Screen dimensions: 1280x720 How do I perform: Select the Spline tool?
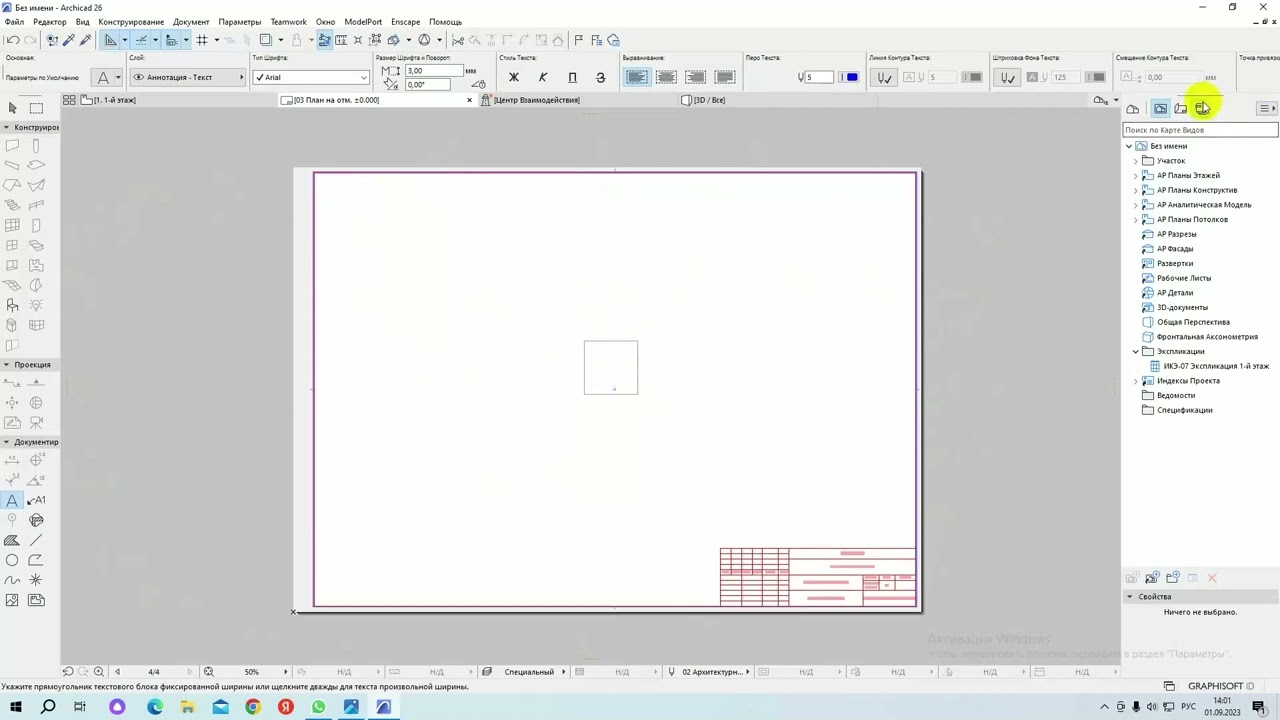12,580
